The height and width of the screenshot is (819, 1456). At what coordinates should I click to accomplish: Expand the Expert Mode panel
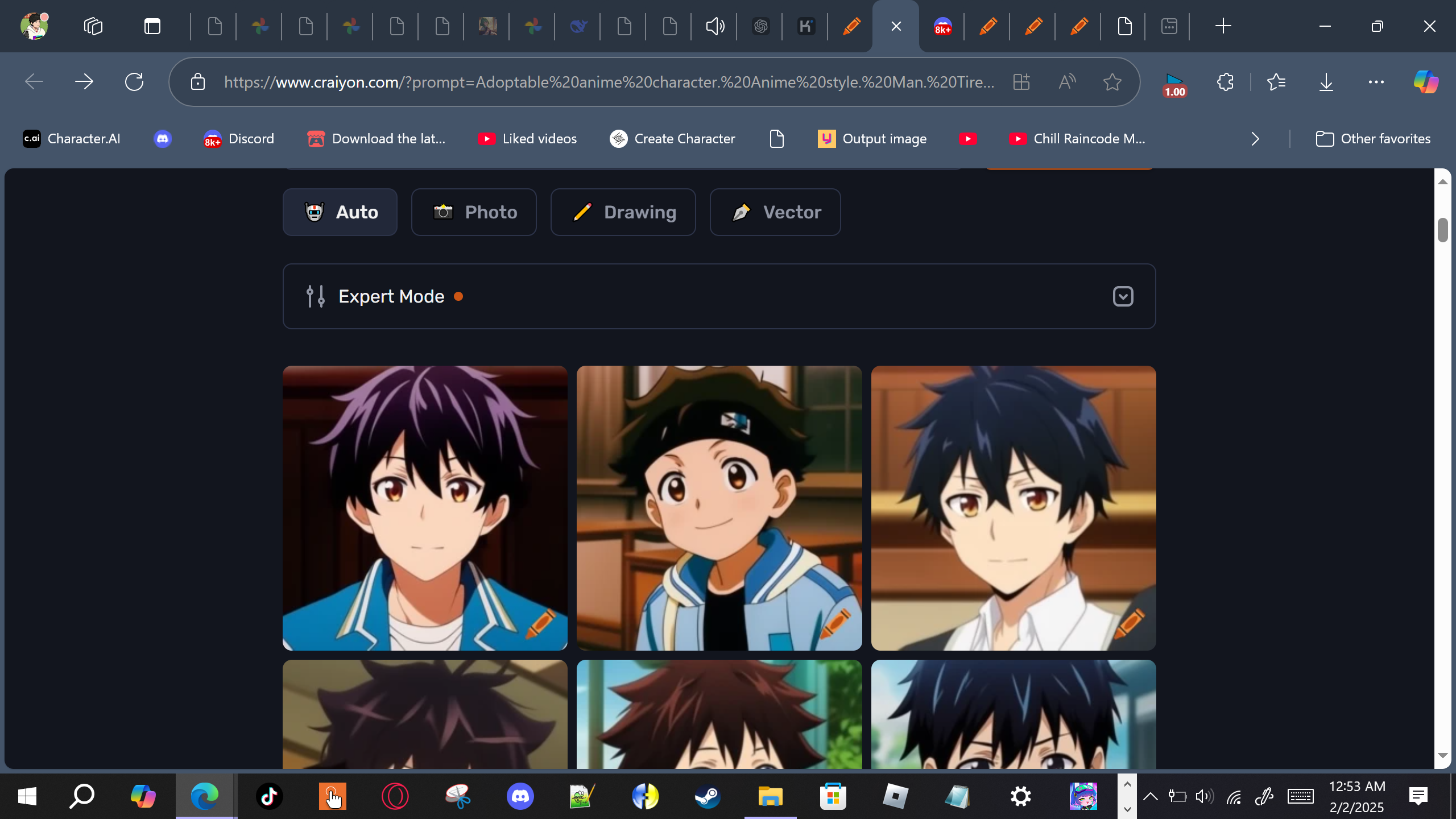1123,296
